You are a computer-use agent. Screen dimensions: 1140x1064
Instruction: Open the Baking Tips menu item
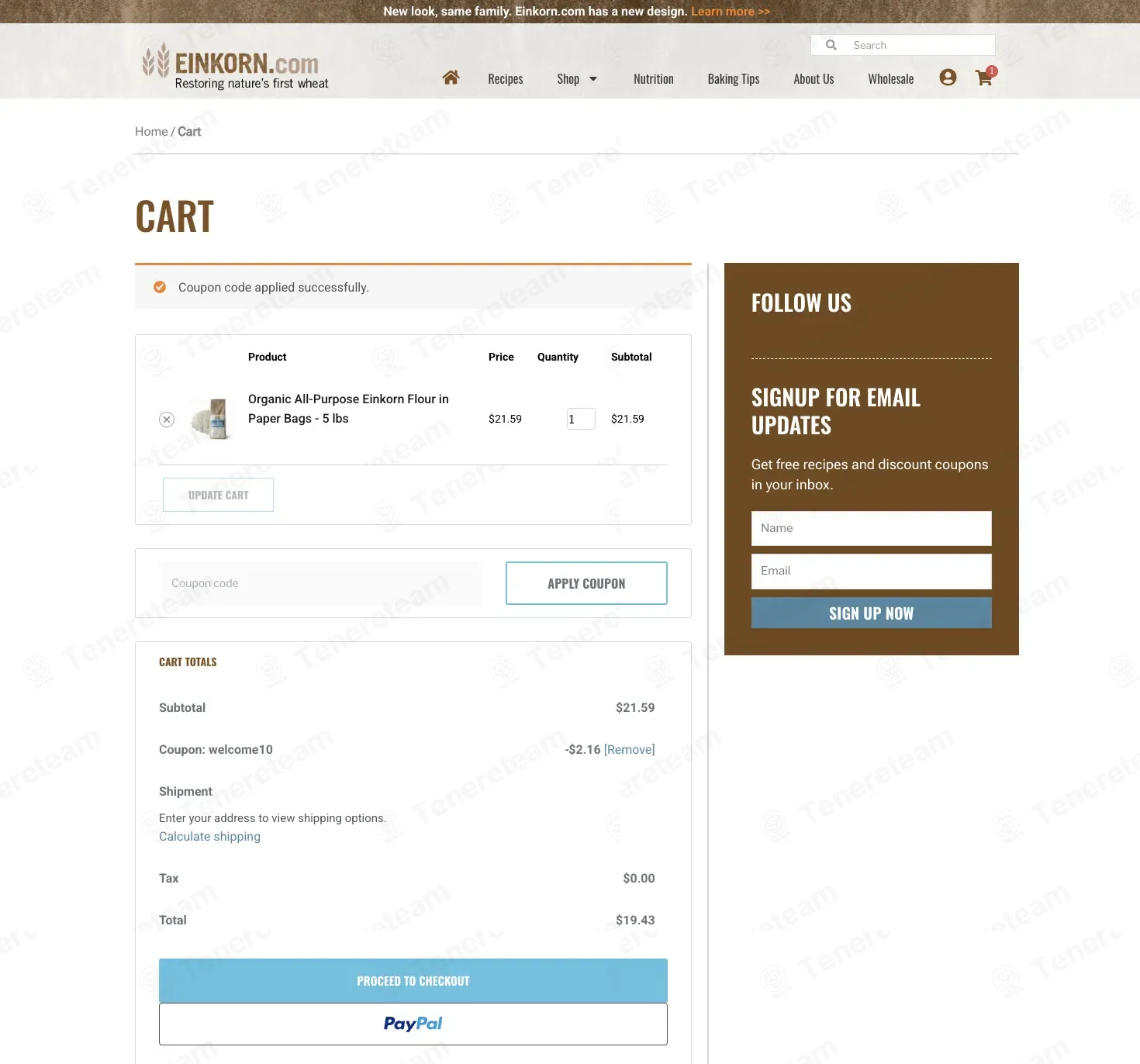734,79
